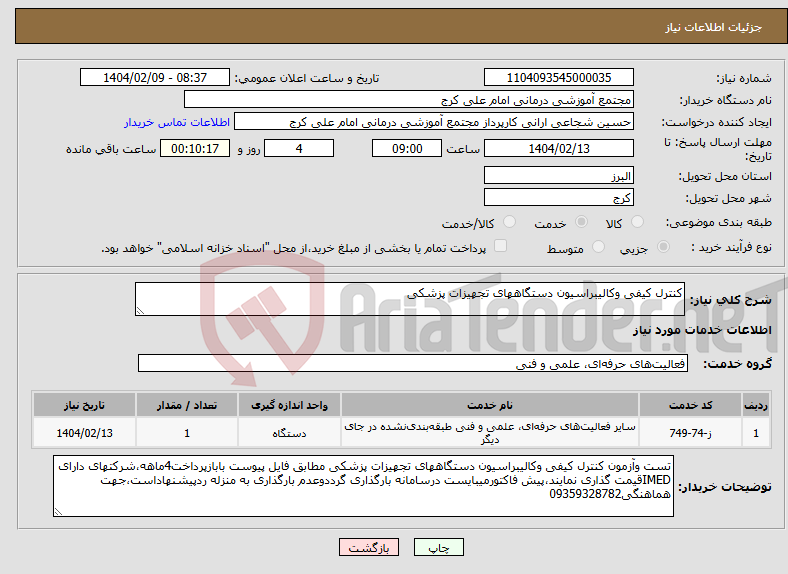788x574 pixels.
Task: Click the چاپ (print) button
Action: tap(438, 547)
